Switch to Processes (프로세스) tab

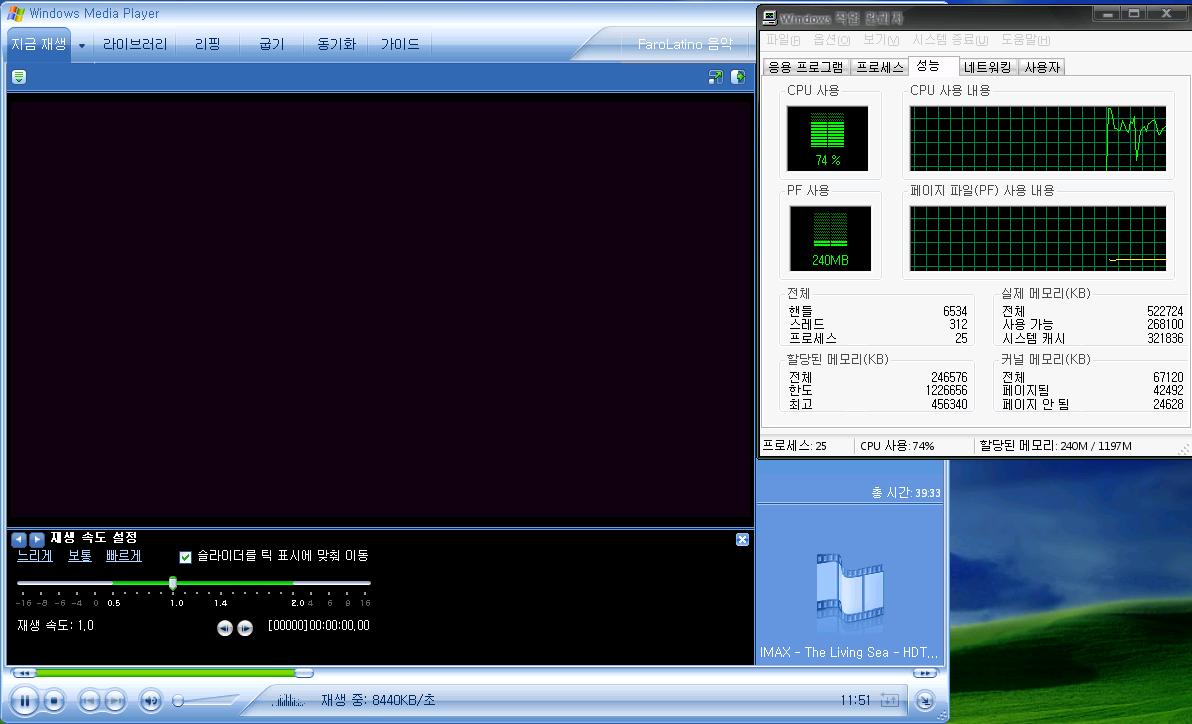tap(880, 68)
